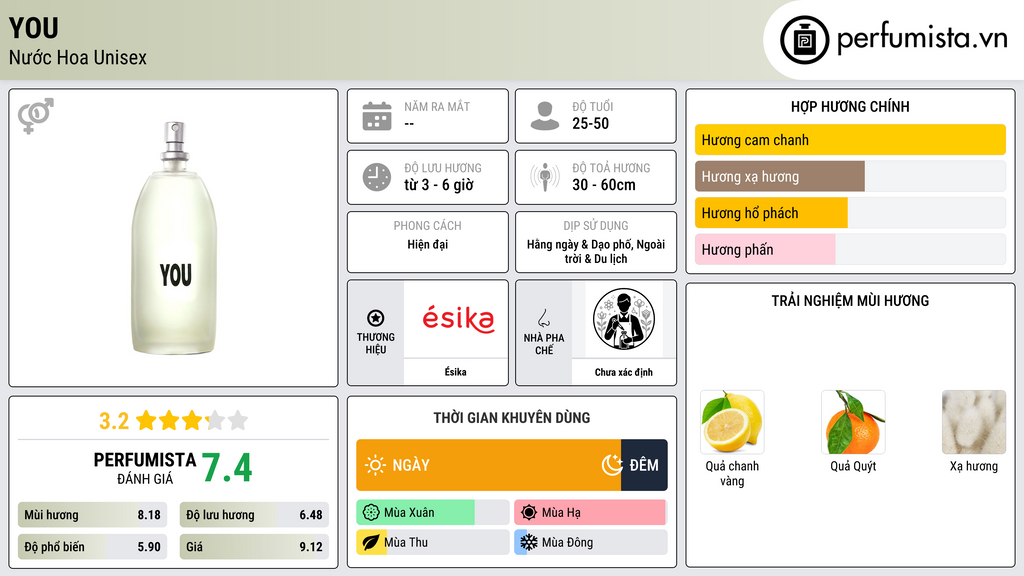
Task: Click the star rating next to 3.2
Action: point(192,421)
